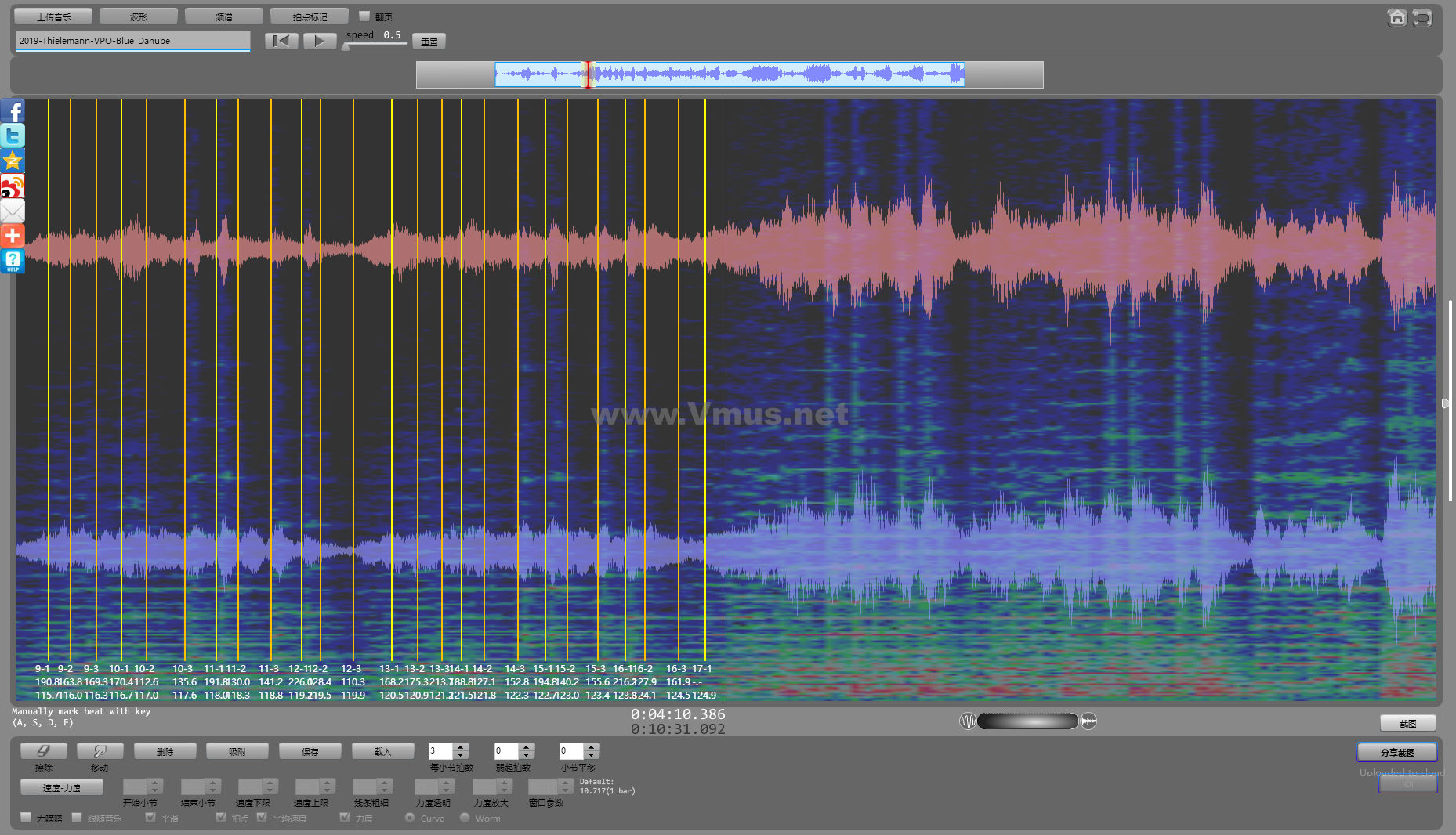Select the Worm radio button

pyautogui.click(x=465, y=818)
